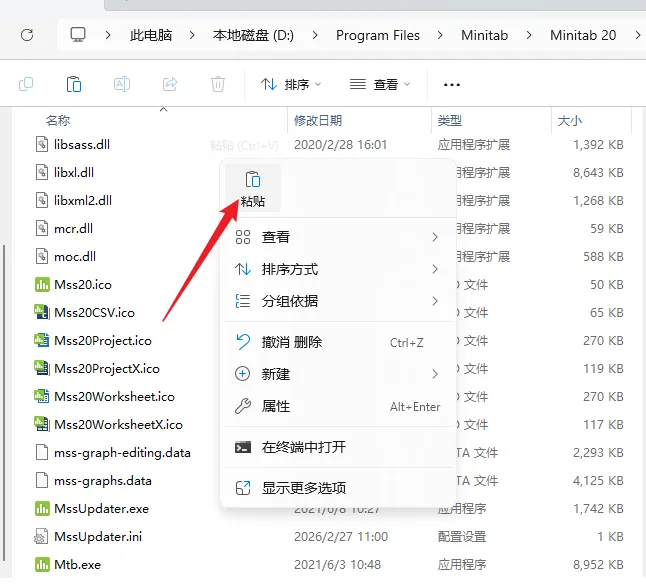Click the copy icon in the toolbar

tap(26, 84)
